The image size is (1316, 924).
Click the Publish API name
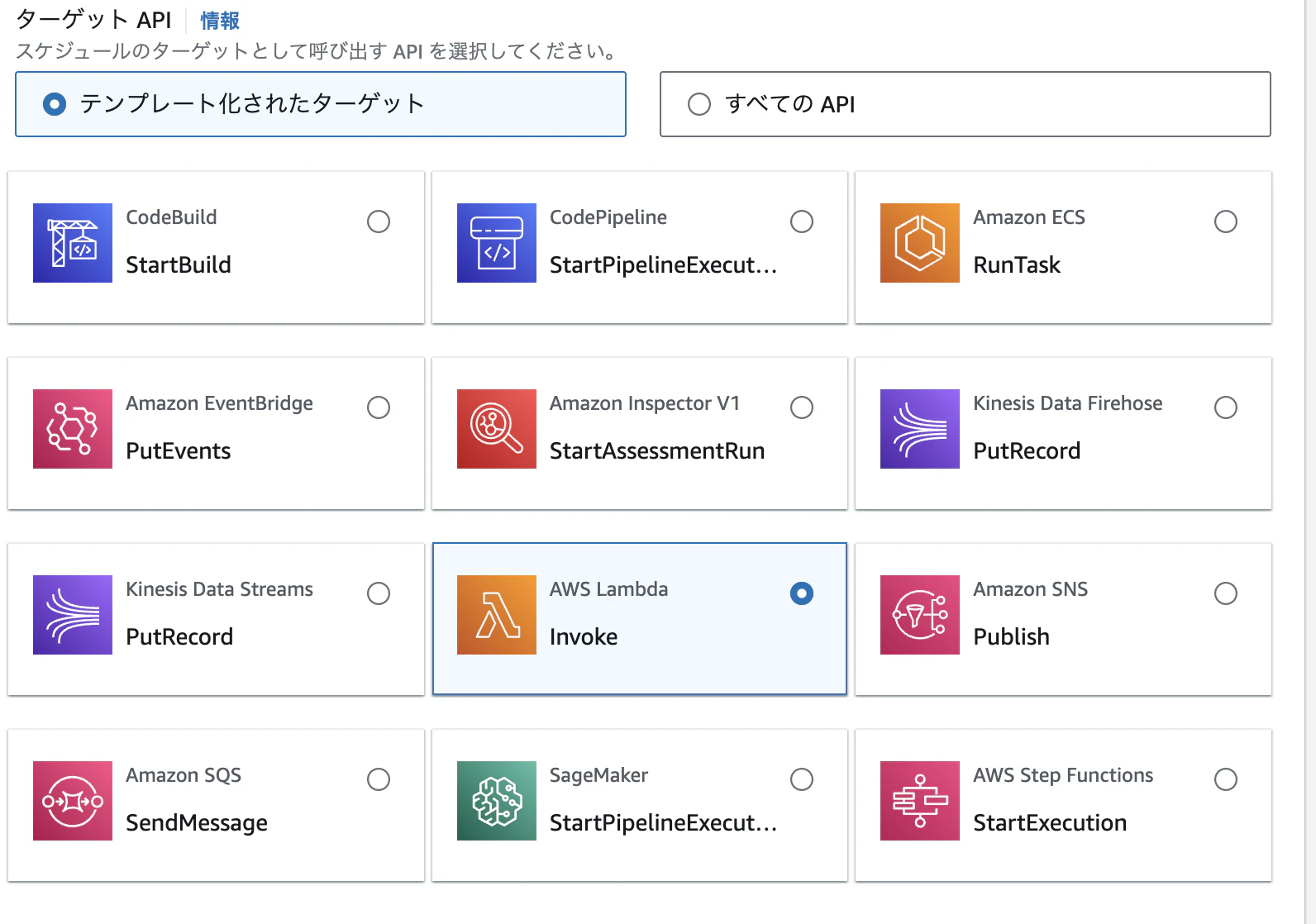point(1012,636)
